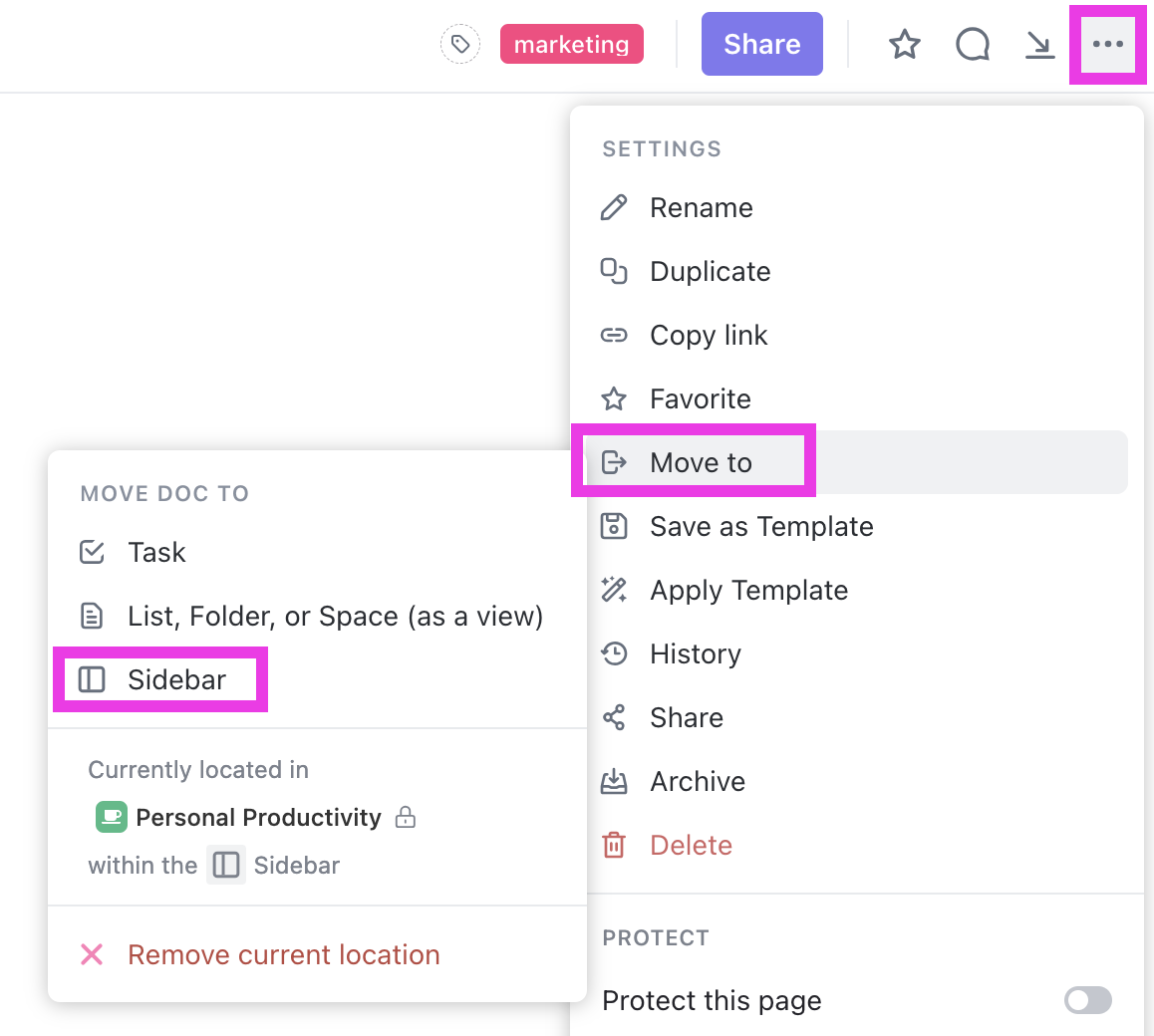Favorite doc with star icon in toolbar
This screenshot has width=1154, height=1036.
click(x=904, y=45)
